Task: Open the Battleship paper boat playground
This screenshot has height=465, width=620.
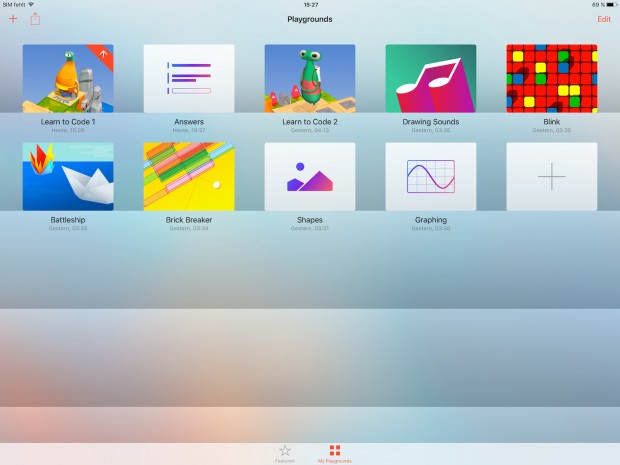Action: coord(68,176)
